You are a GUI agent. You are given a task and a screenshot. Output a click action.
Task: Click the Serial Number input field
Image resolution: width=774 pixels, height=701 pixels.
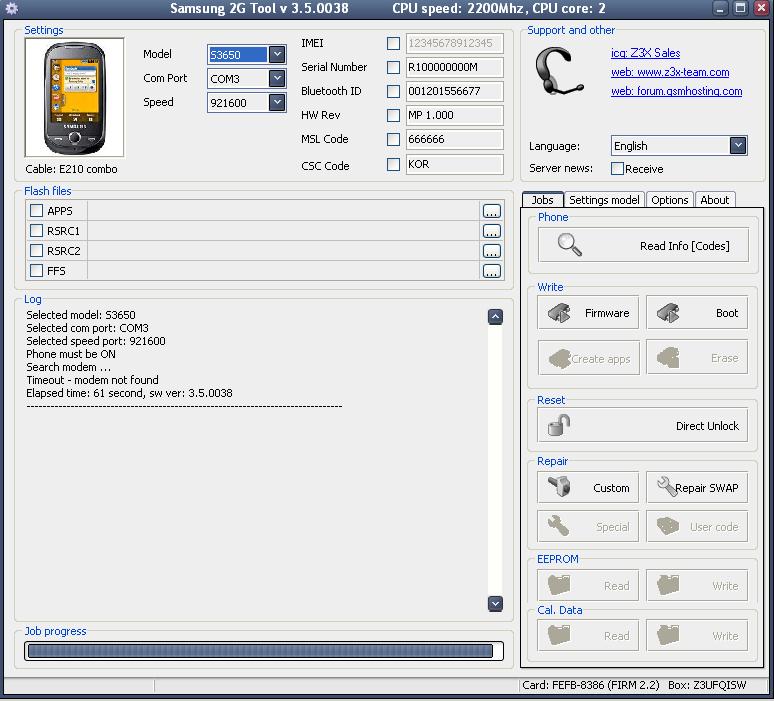[x=454, y=67]
